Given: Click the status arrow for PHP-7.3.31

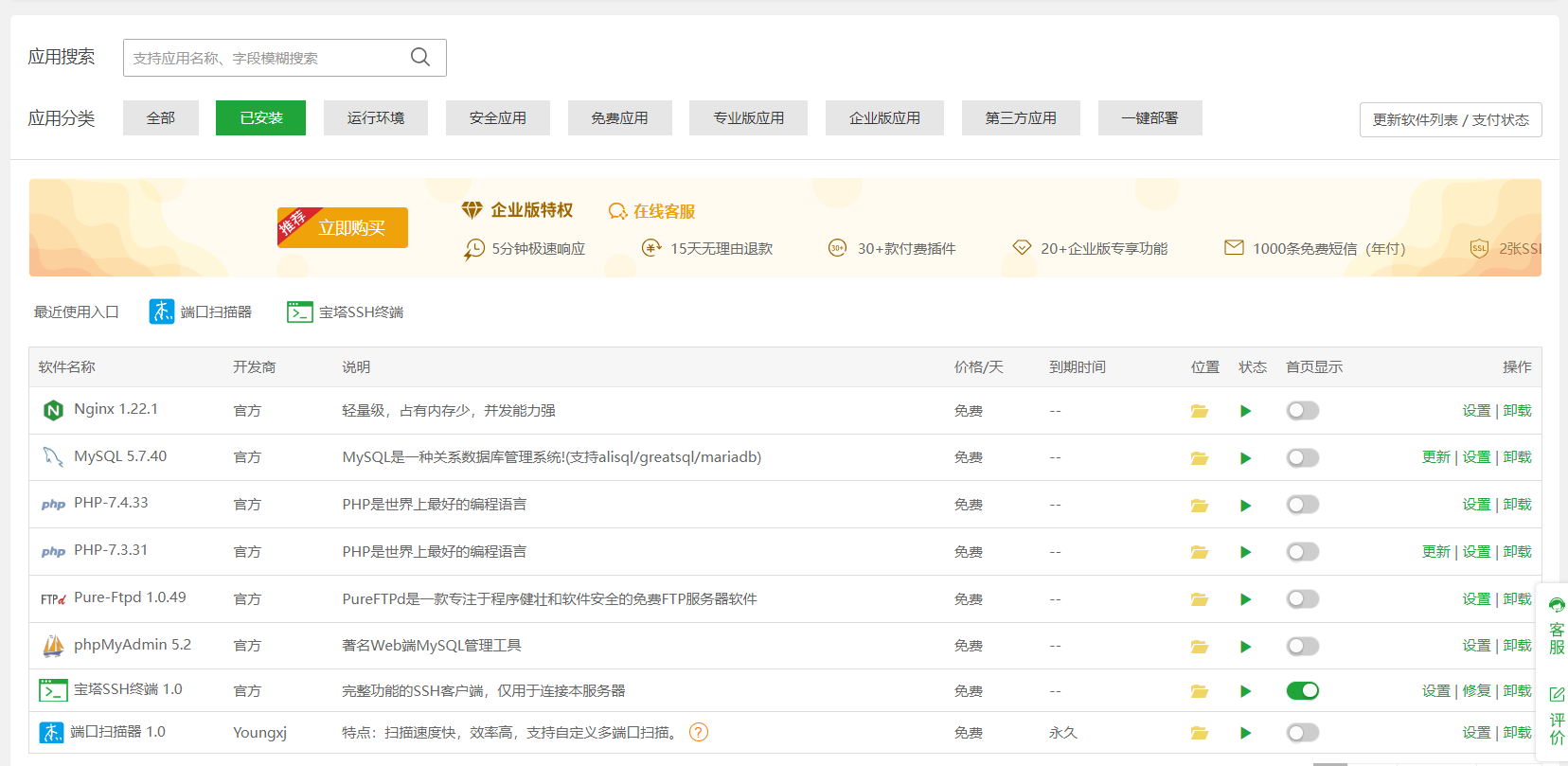Looking at the screenshot, I should [x=1246, y=552].
